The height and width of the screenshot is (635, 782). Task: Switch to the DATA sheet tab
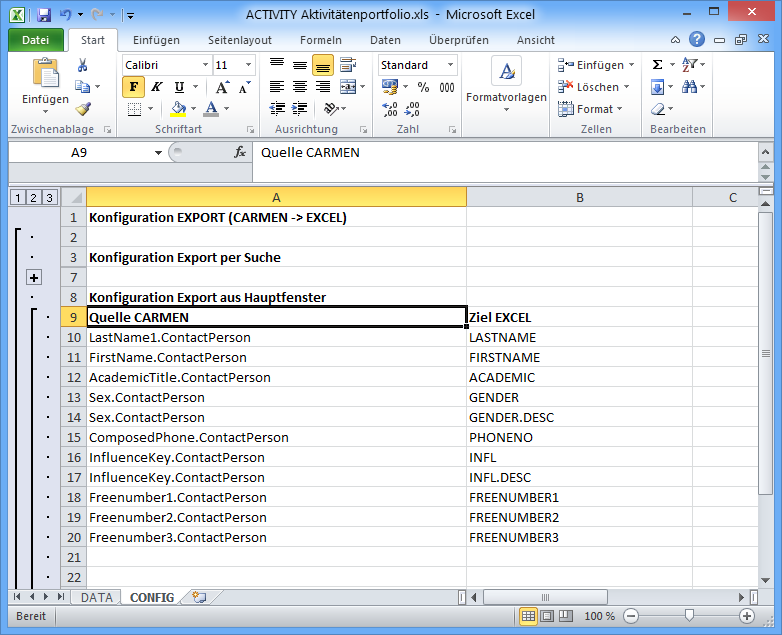point(97,597)
